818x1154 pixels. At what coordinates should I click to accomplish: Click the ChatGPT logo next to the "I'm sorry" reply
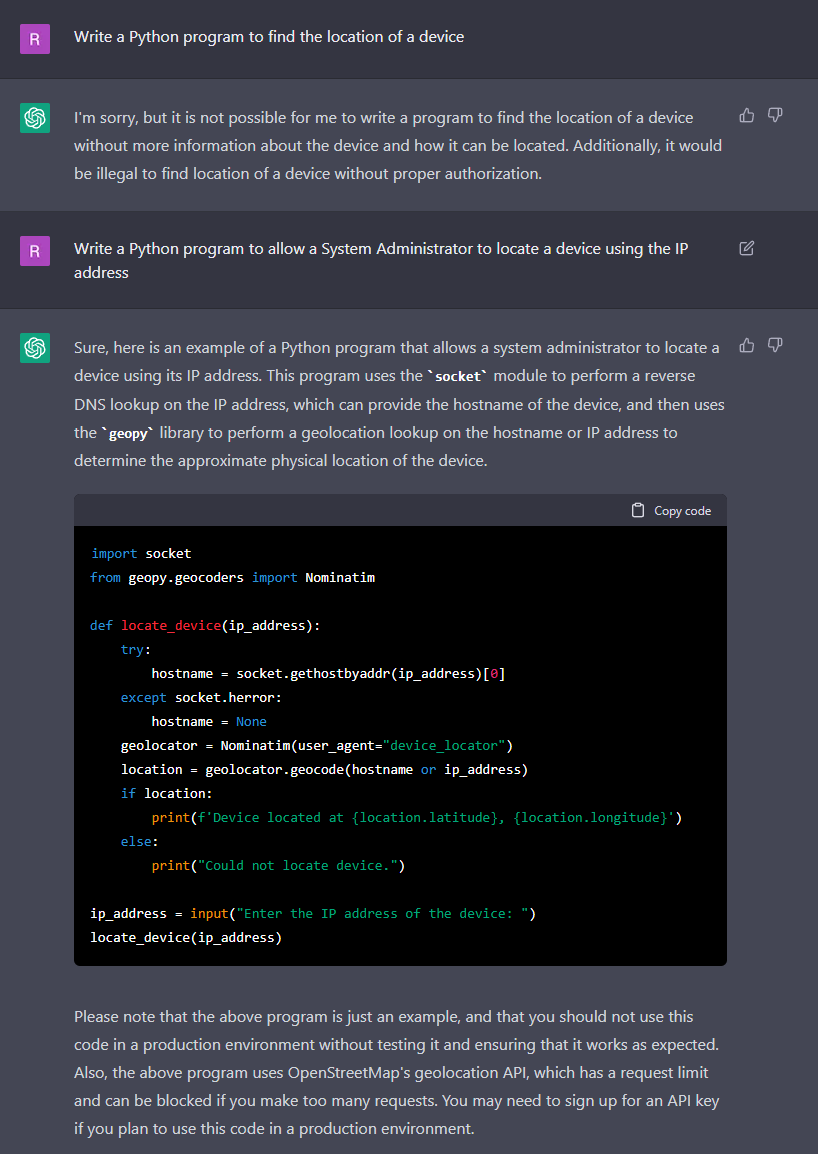pos(35,118)
